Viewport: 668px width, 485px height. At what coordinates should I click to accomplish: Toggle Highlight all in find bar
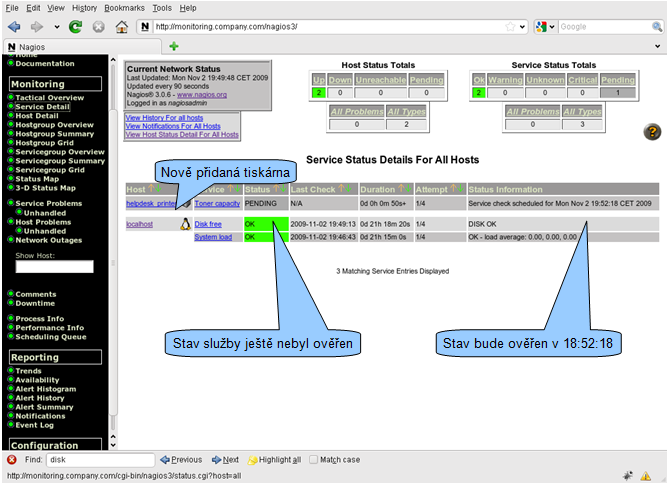click(x=275, y=459)
